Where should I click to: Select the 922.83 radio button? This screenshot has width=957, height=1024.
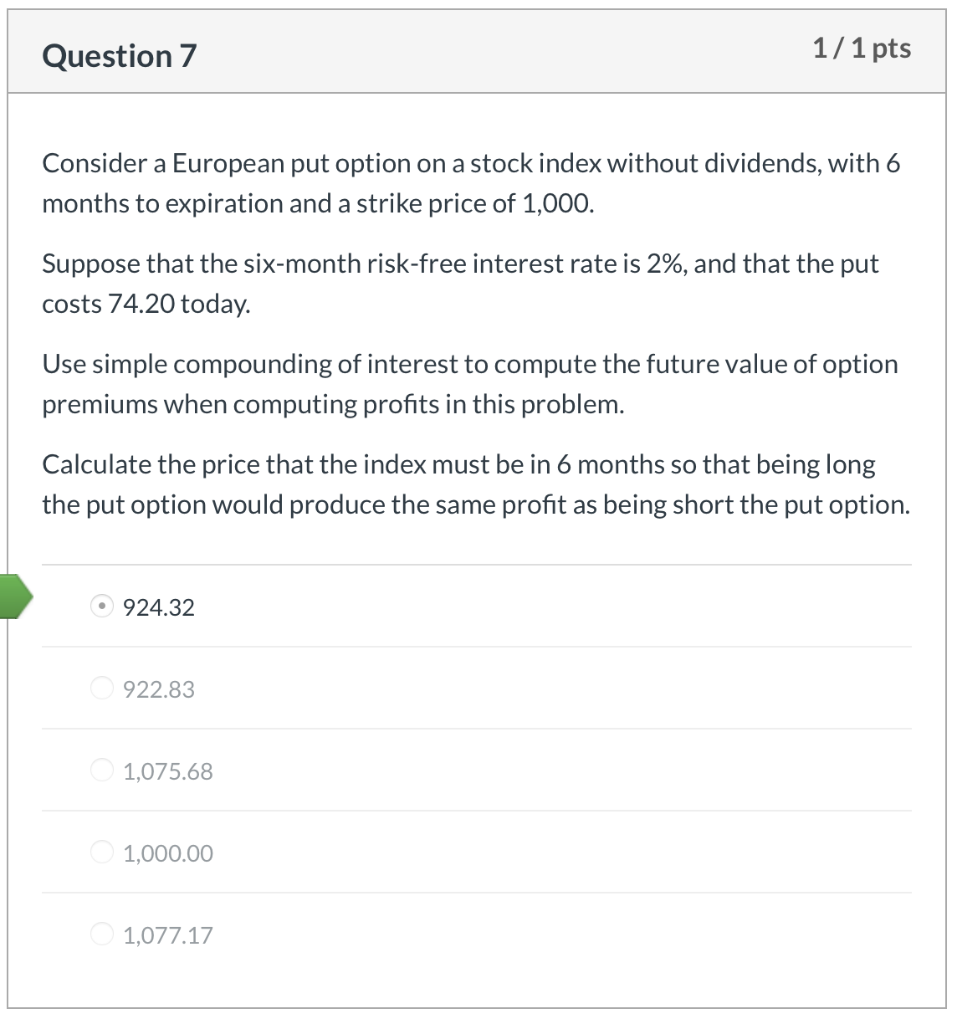click(x=102, y=689)
